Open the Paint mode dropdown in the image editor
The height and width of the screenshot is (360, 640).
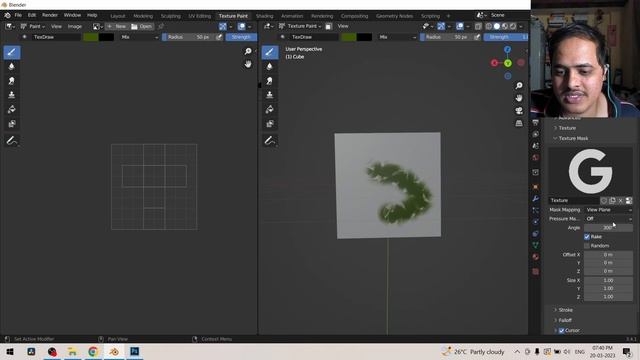coord(33,27)
